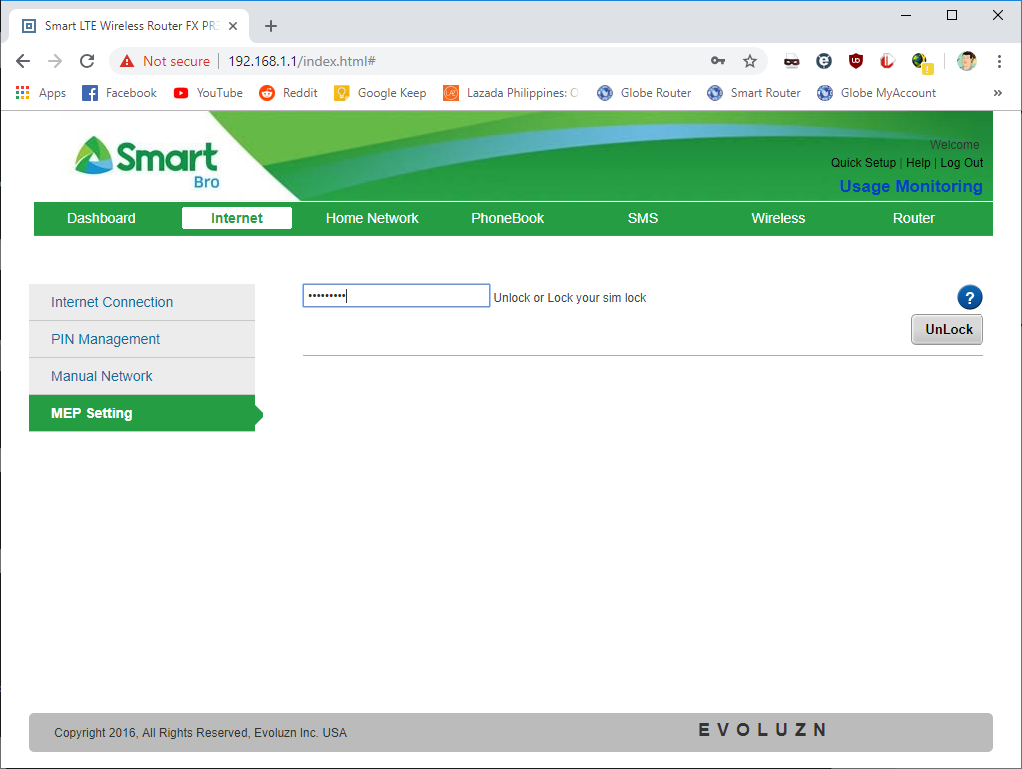Viewport: 1022px width, 769px height.
Task: Click the bookmark star icon in address bar
Action: (750, 61)
